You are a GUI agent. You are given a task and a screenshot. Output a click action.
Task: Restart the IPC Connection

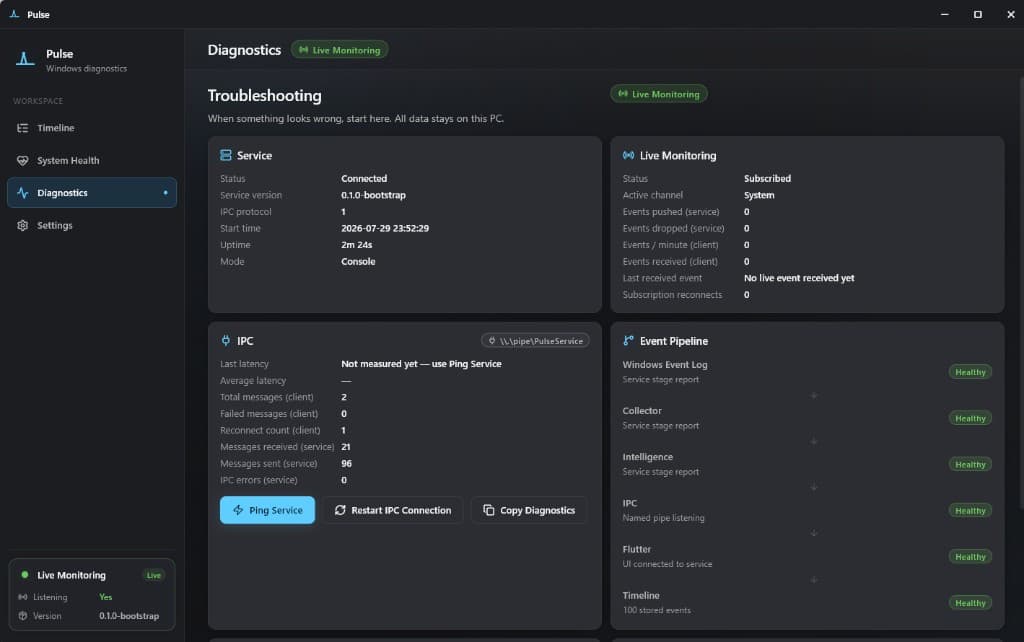tap(393, 510)
